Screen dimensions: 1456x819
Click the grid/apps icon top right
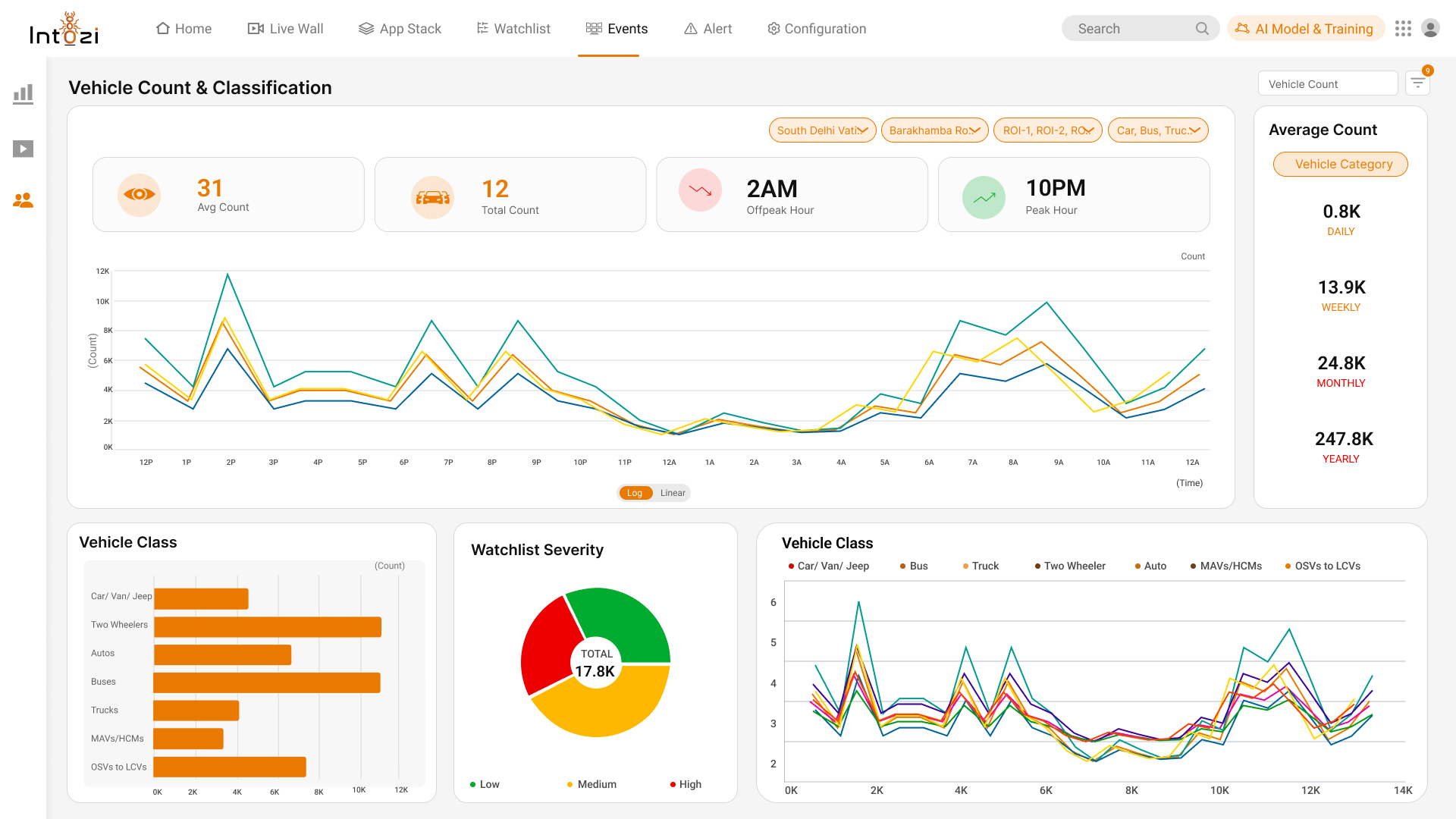(1403, 28)
